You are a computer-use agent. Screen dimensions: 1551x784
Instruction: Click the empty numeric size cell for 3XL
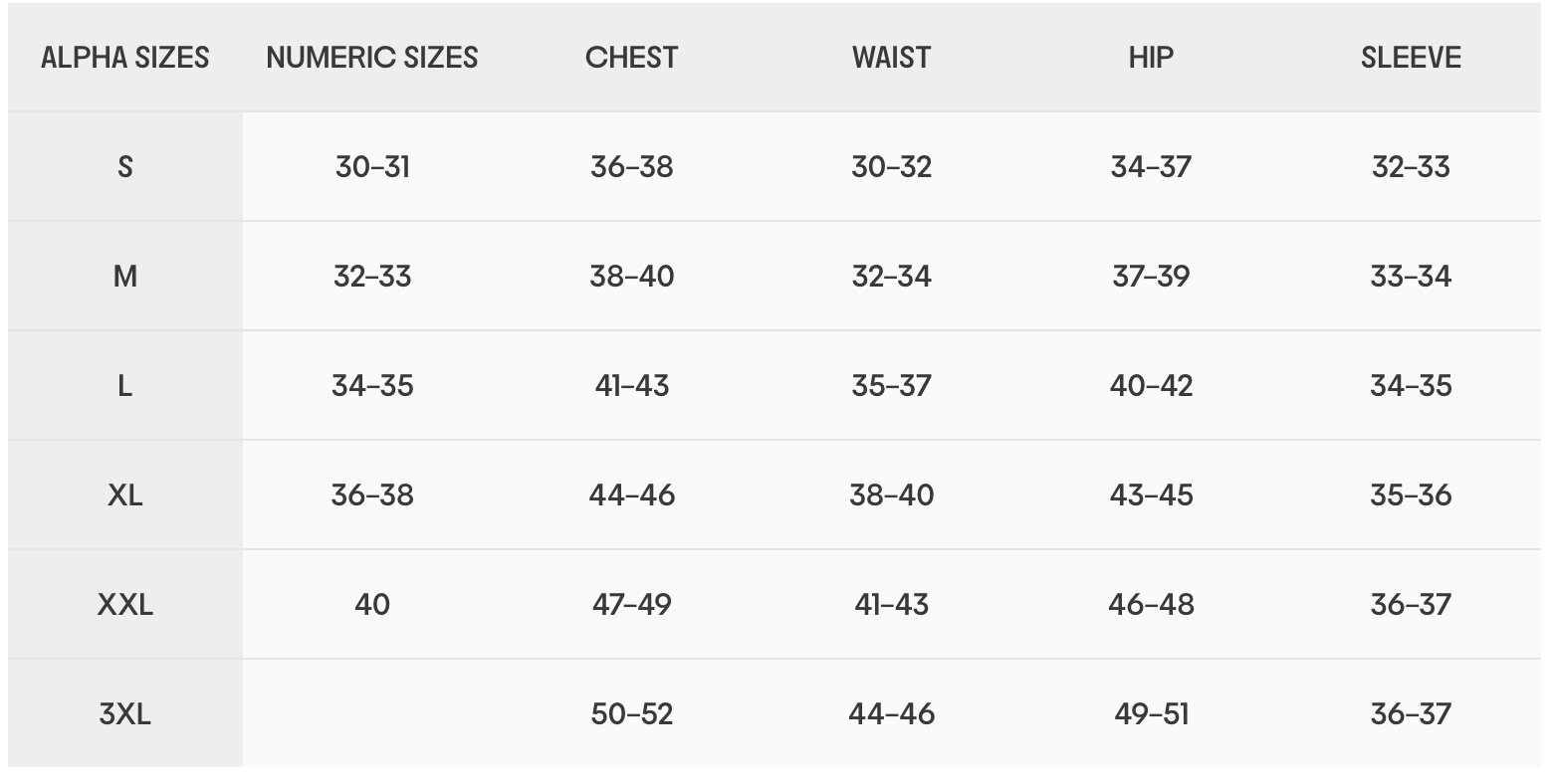[372, 714]
